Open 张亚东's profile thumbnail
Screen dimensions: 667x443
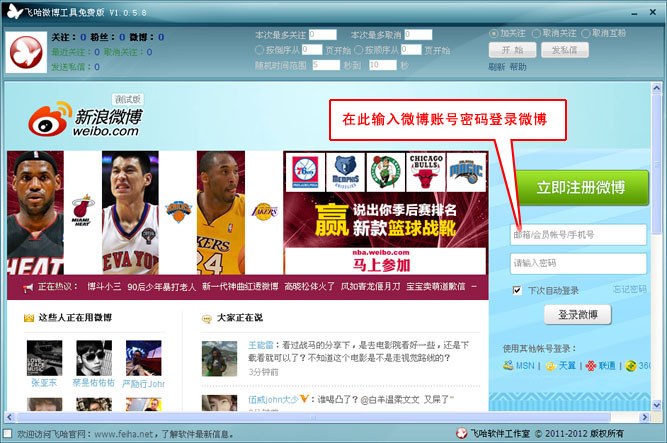44,358
